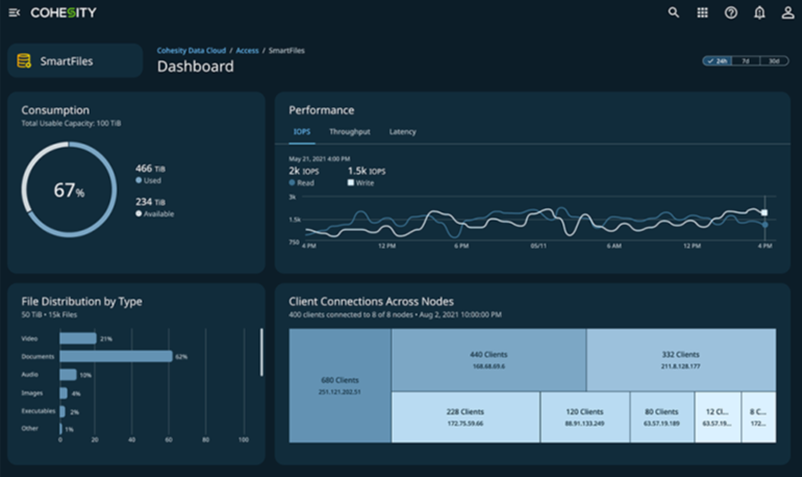The height and width of the screenshot is (477, 802).
Task: Open the user profile icon
Action: (787, 13)
